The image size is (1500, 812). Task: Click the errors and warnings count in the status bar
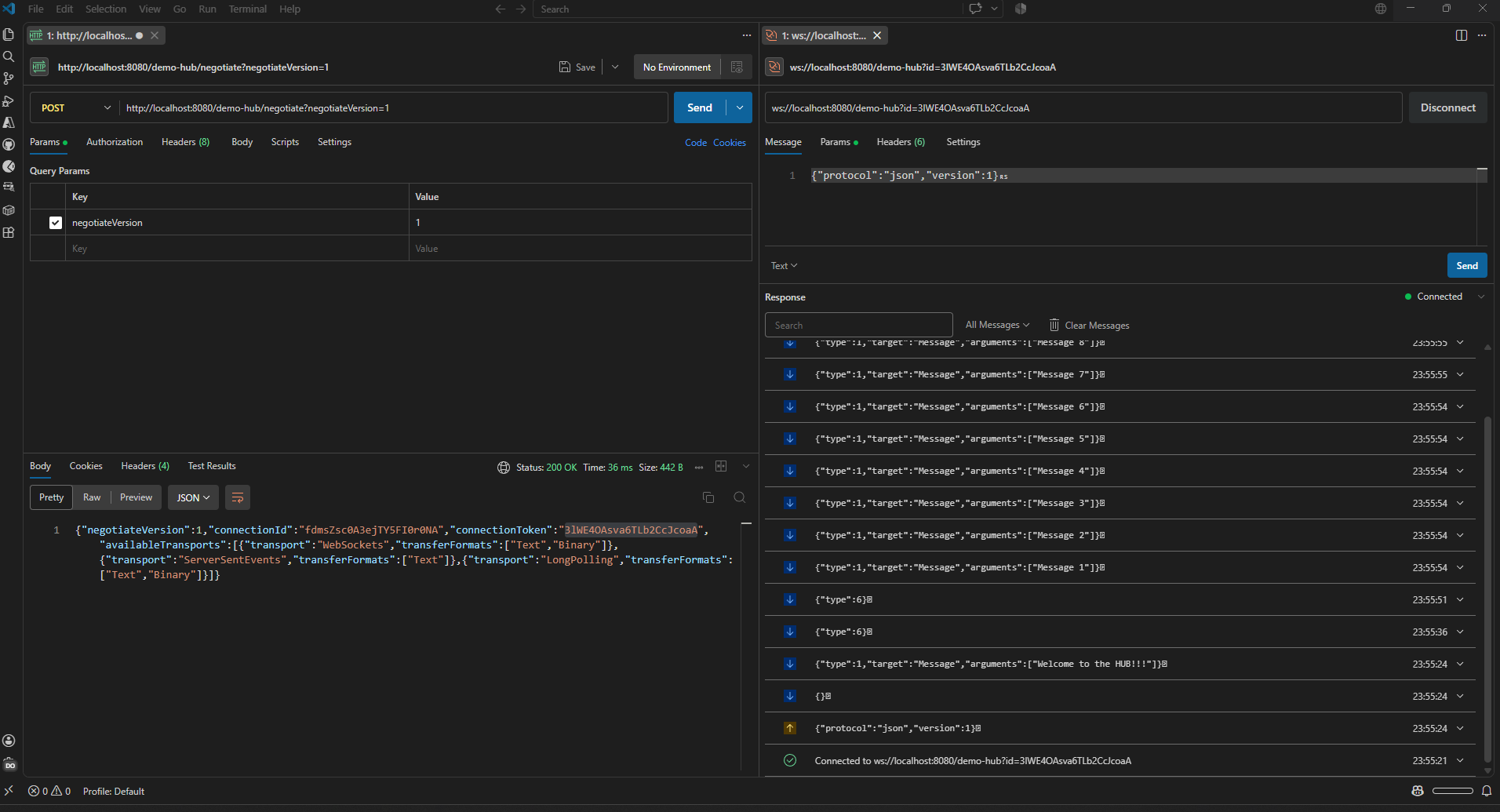coord(49,791)
